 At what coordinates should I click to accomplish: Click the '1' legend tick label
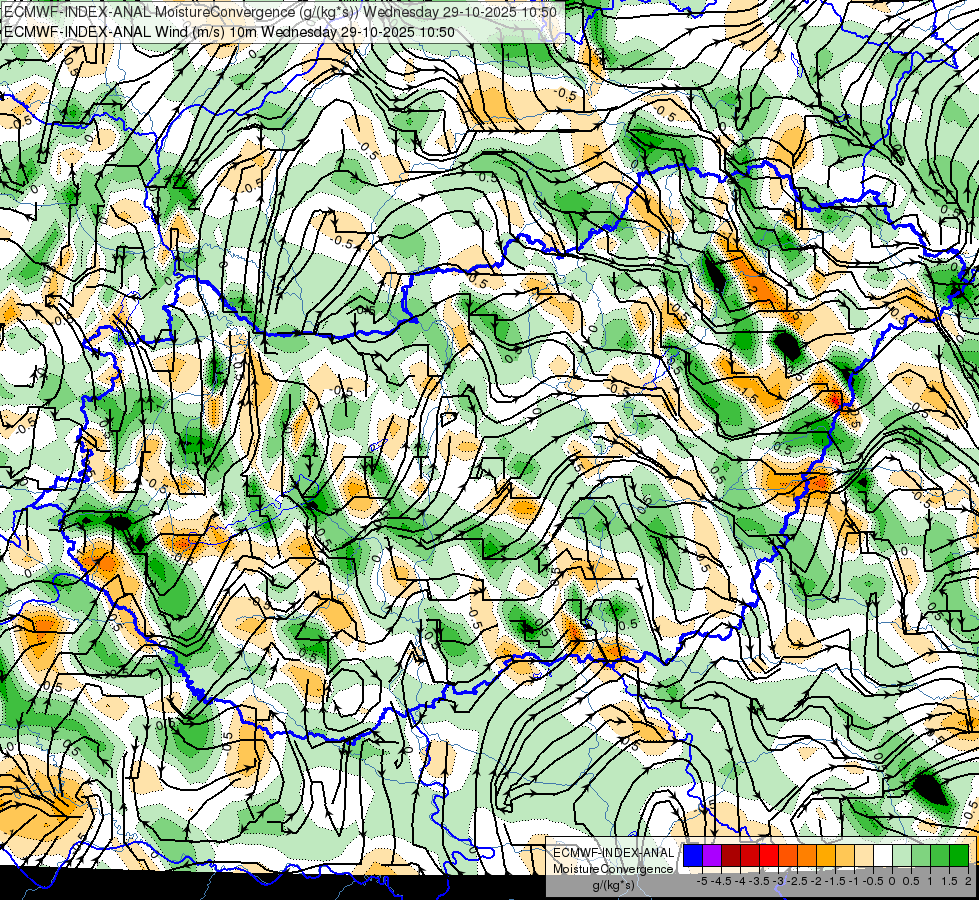coord(930,881)
